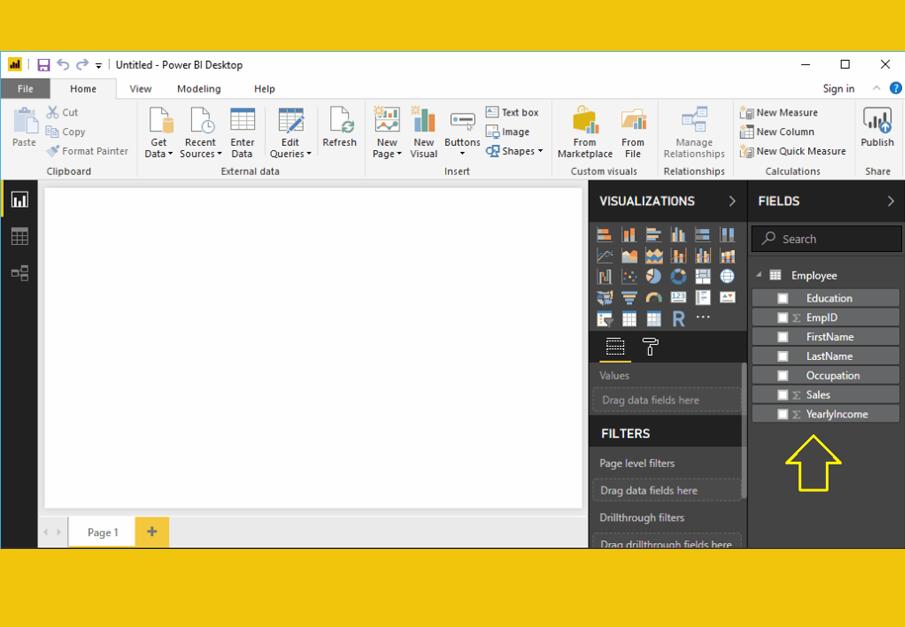Select the slicer visual

click(604, 319)
